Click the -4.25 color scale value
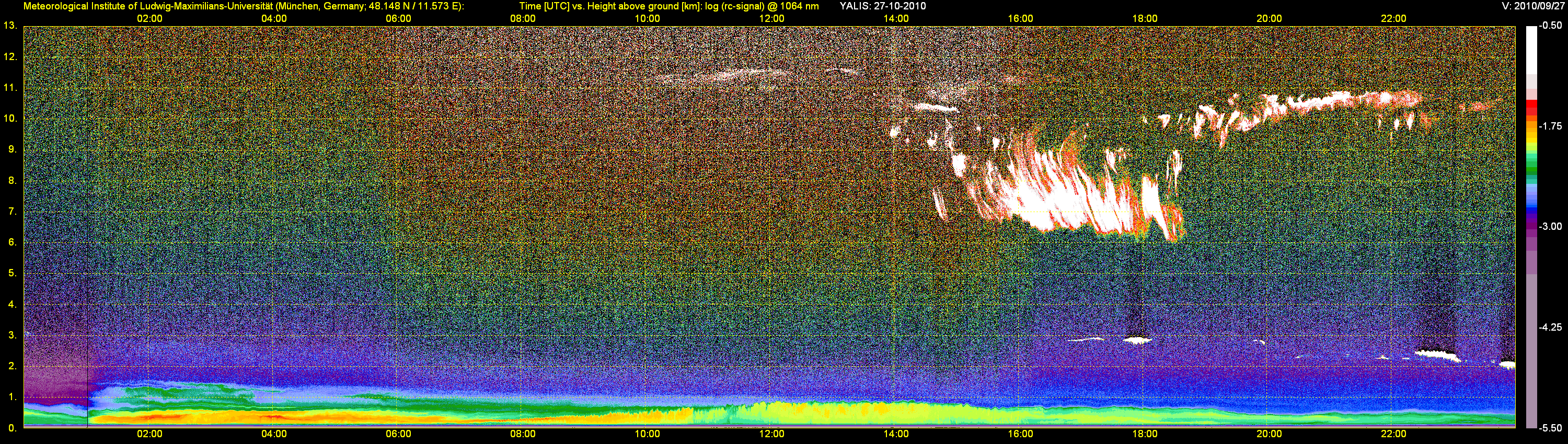This screenshot has height=444, width=1568. (x=1551, y=327)
